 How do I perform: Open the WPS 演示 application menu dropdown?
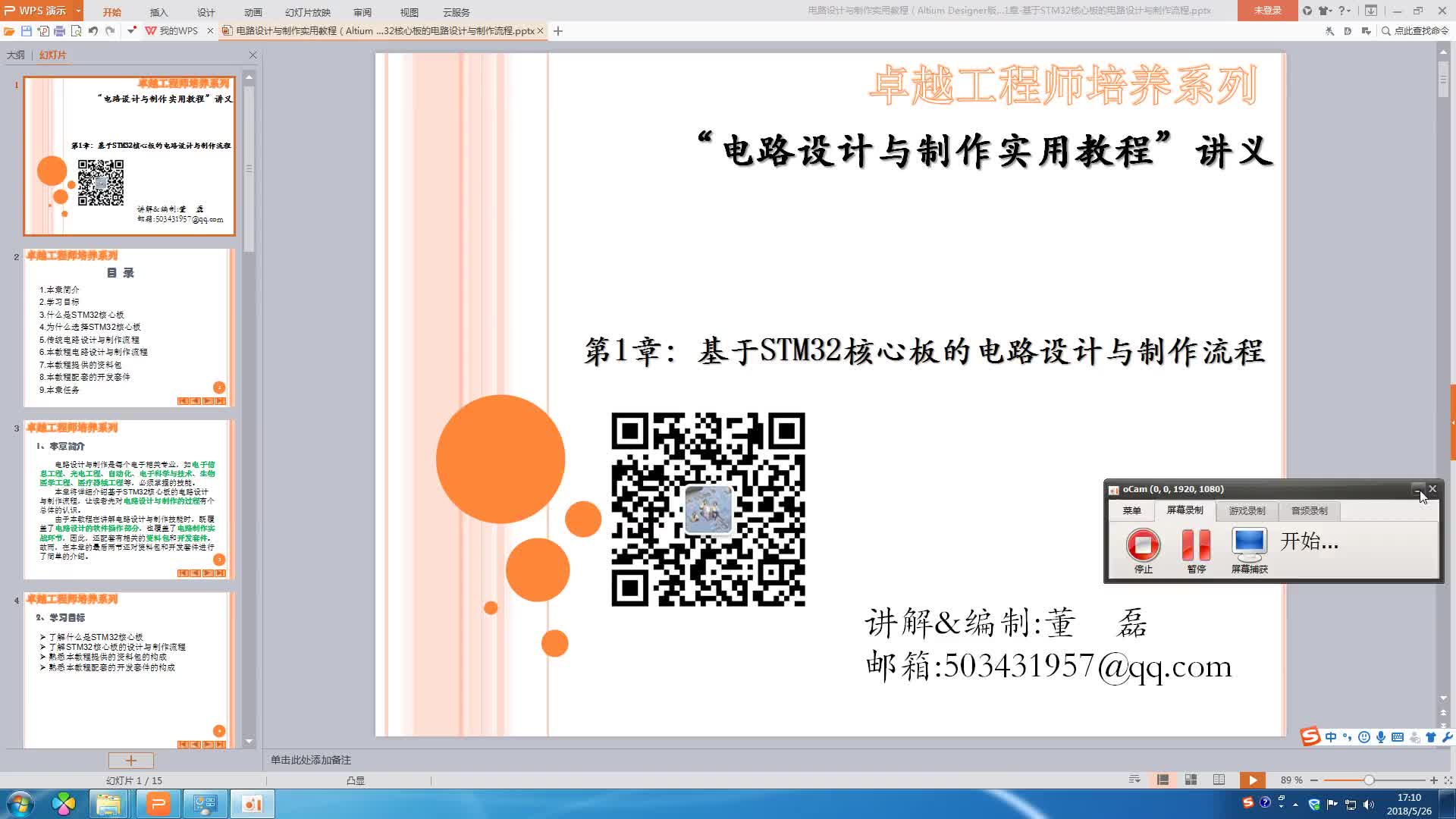[x=78, y=11]
